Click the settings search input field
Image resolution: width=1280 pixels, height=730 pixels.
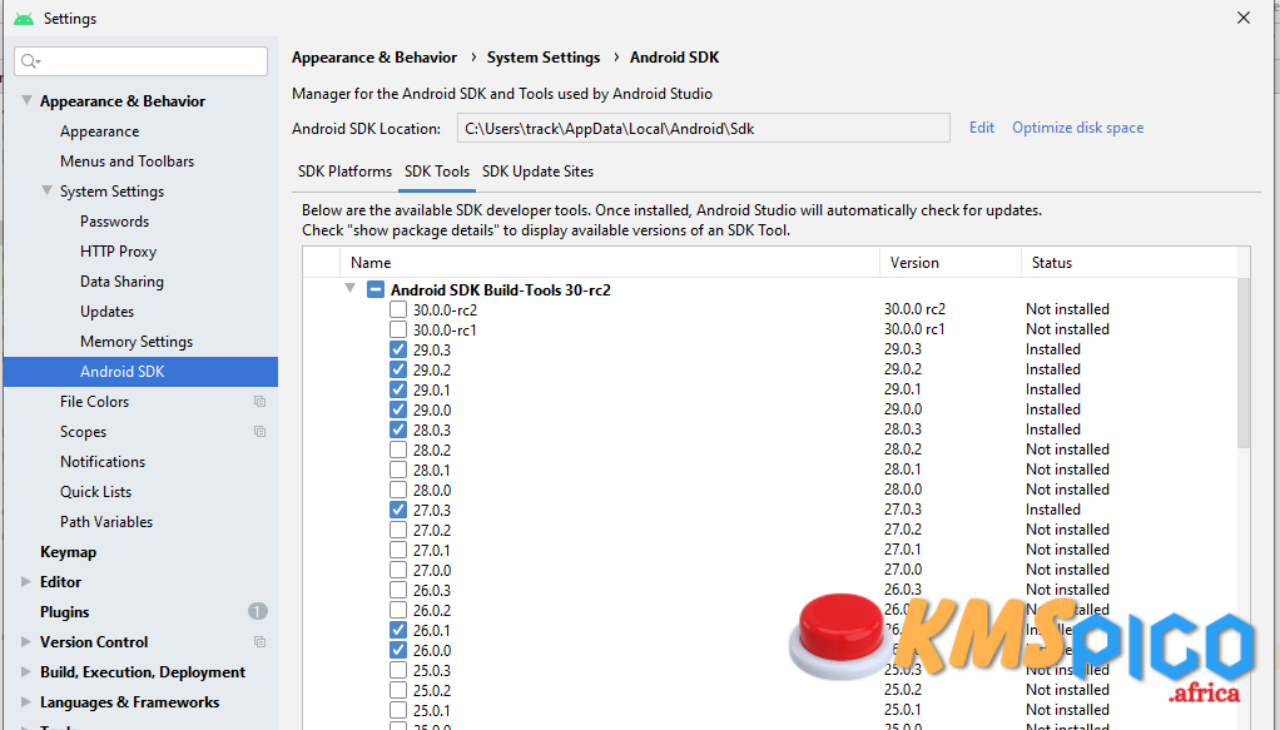click(x=141, y=61)
